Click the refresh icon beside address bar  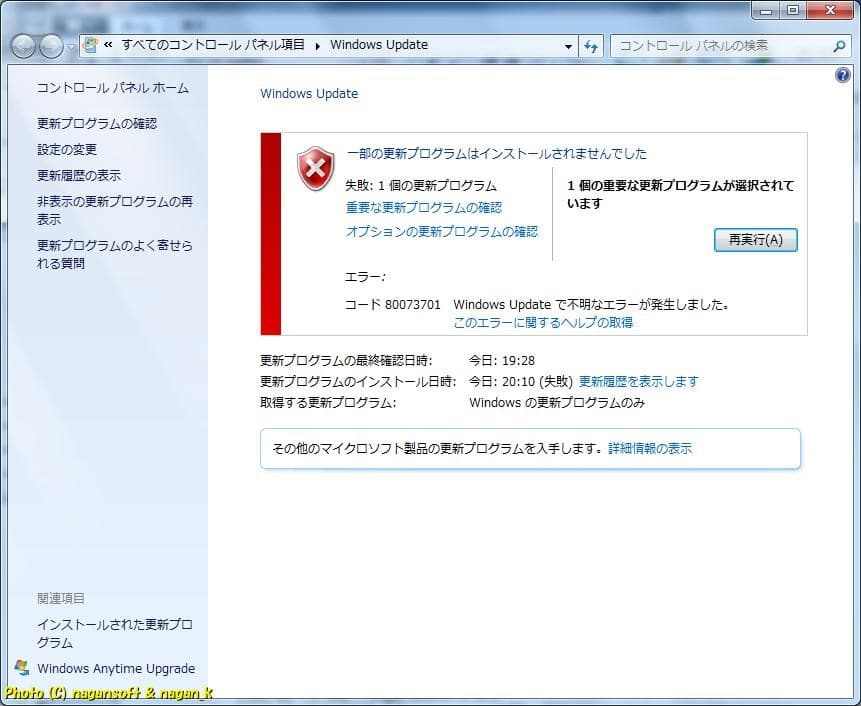(591, 46)
